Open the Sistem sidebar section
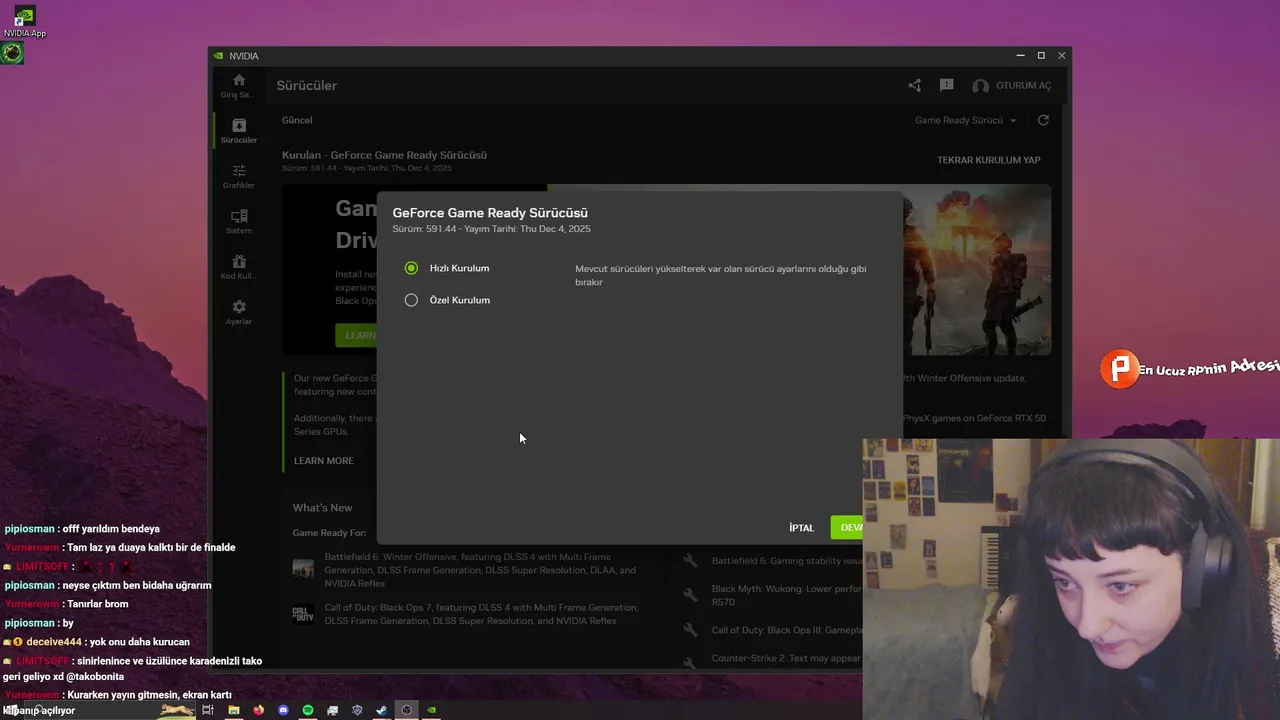The height and width of the screenshot is (720, 1280). 238,222
